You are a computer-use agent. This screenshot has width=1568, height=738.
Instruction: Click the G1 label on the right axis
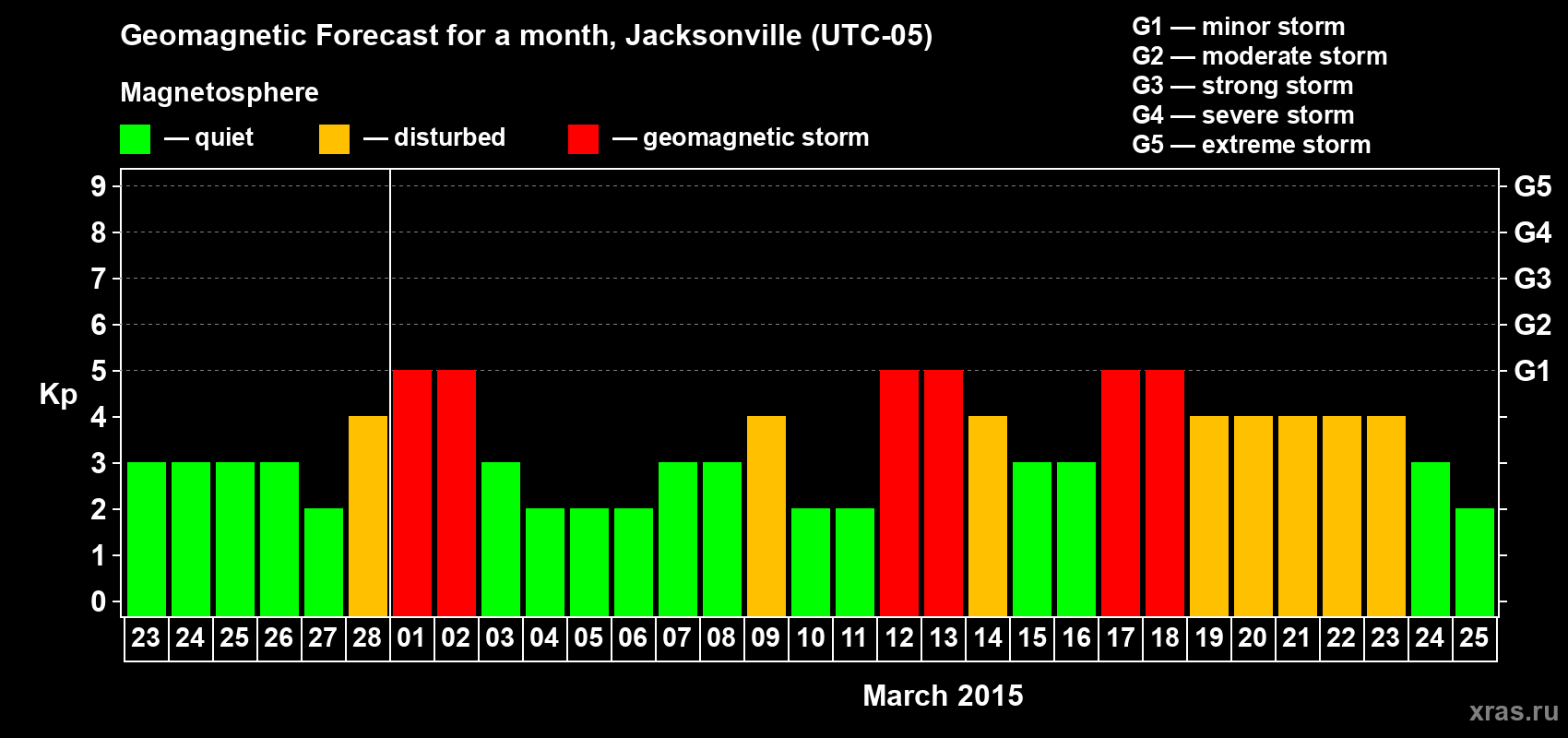(1532, 371)
